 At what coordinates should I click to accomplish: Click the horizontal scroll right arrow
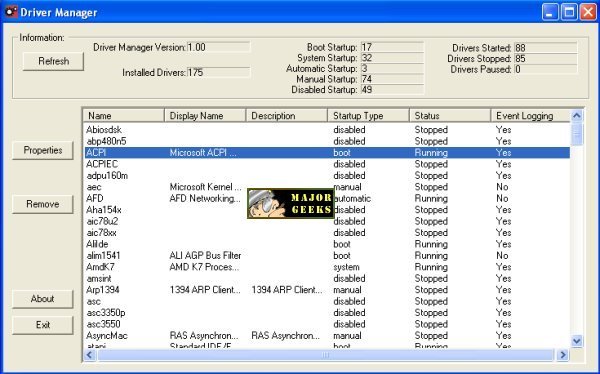click(563, 355)
